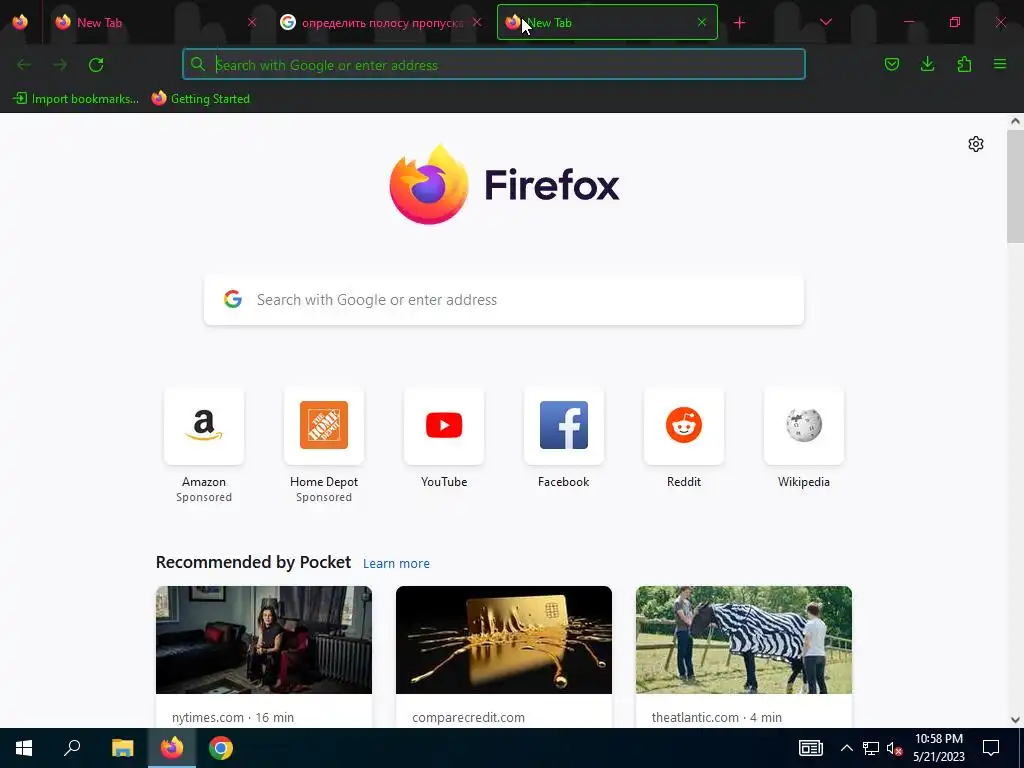Open Getting Started bookmark
Screen dimensions: 1024x768
coord(200,99)
